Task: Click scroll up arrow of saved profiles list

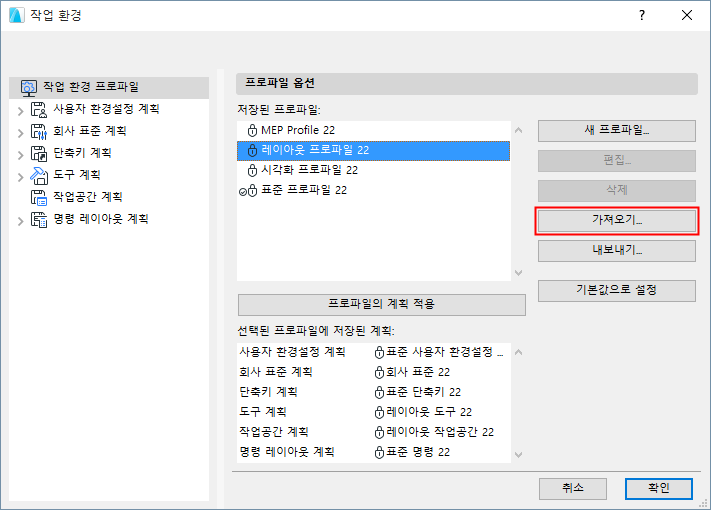Action: pyautogui.click(x=519, y=131)
